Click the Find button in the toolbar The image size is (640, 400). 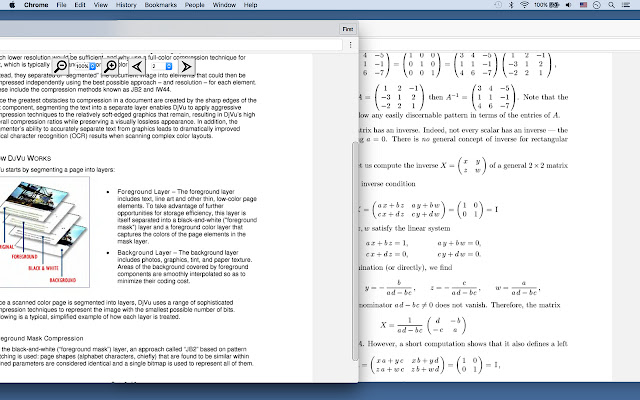[x=348, y=29]
